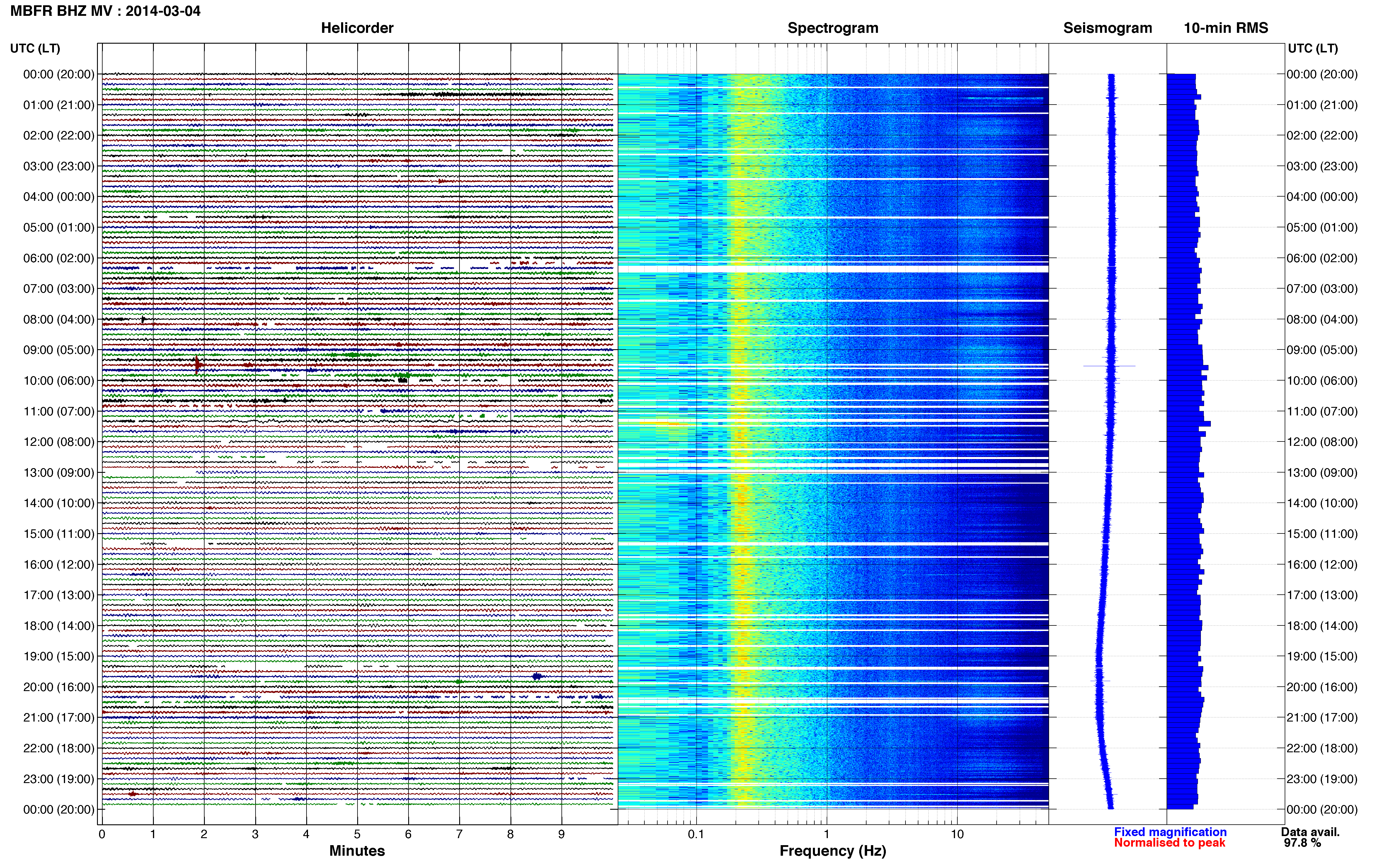Screen dimensions: 1389x868
Task: Click the longest bar in the 10-min RMS chart
Action: [1189, 424]
